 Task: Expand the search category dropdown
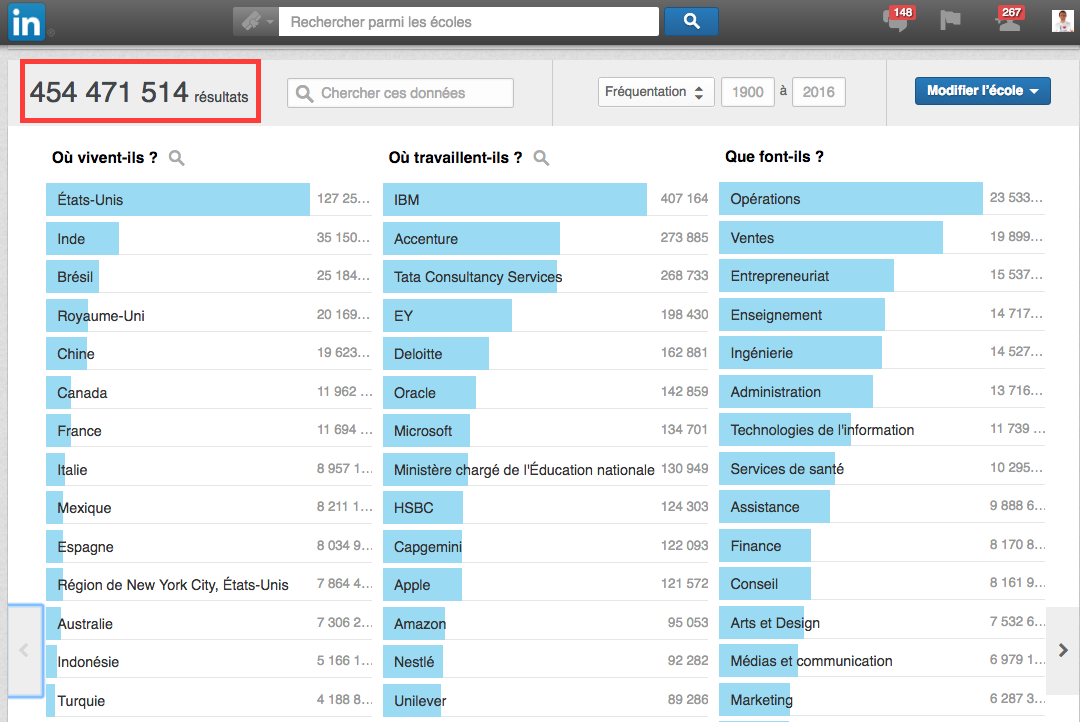pyautogui.click(x=255, y=22)
